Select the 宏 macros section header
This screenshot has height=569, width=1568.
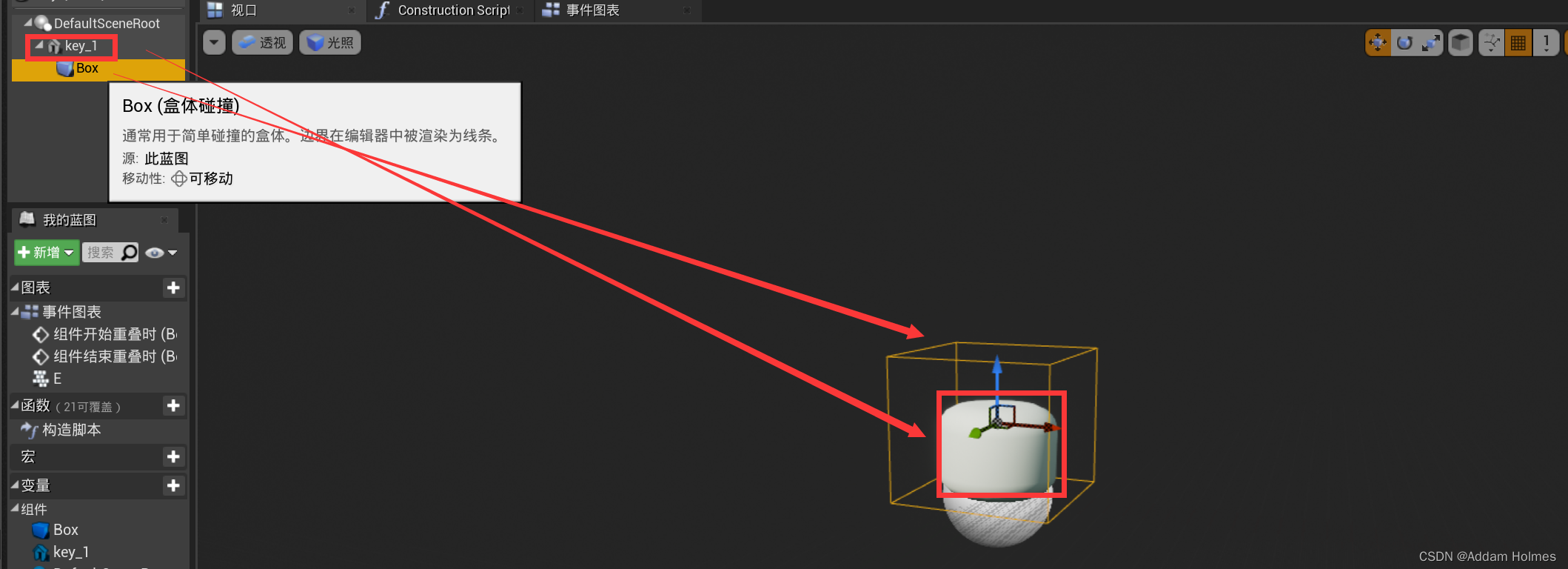coord(98,456)
